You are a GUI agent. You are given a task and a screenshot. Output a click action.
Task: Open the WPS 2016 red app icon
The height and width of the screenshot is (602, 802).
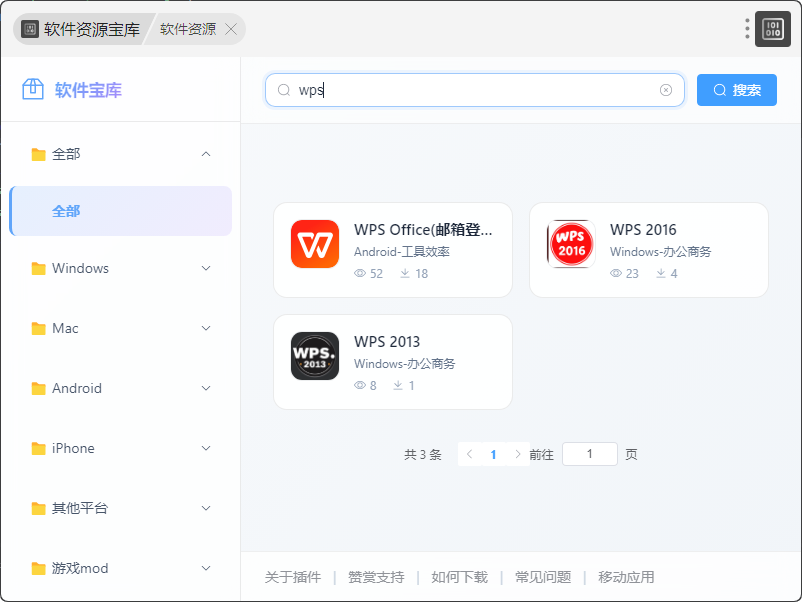(571, 244)
